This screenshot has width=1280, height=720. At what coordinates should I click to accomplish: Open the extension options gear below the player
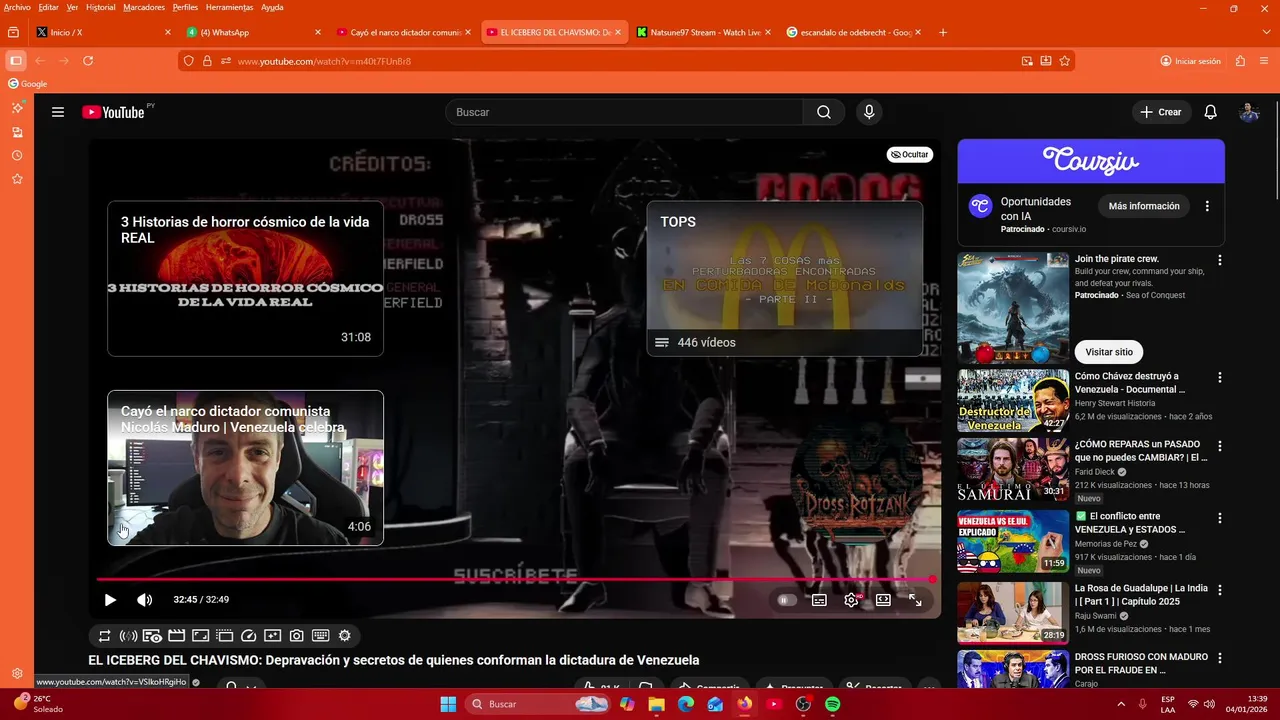tap(345, 636)
